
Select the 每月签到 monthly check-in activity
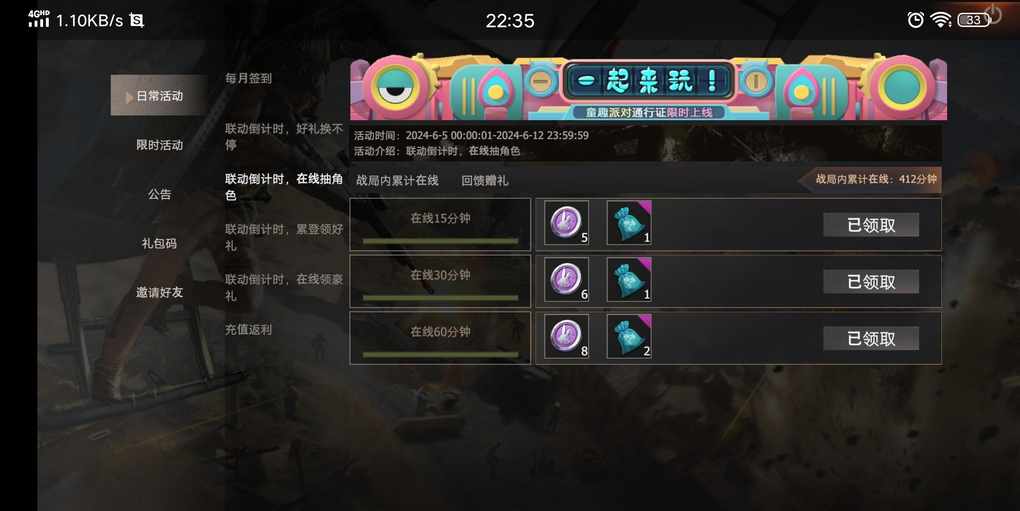coord(248,78)
